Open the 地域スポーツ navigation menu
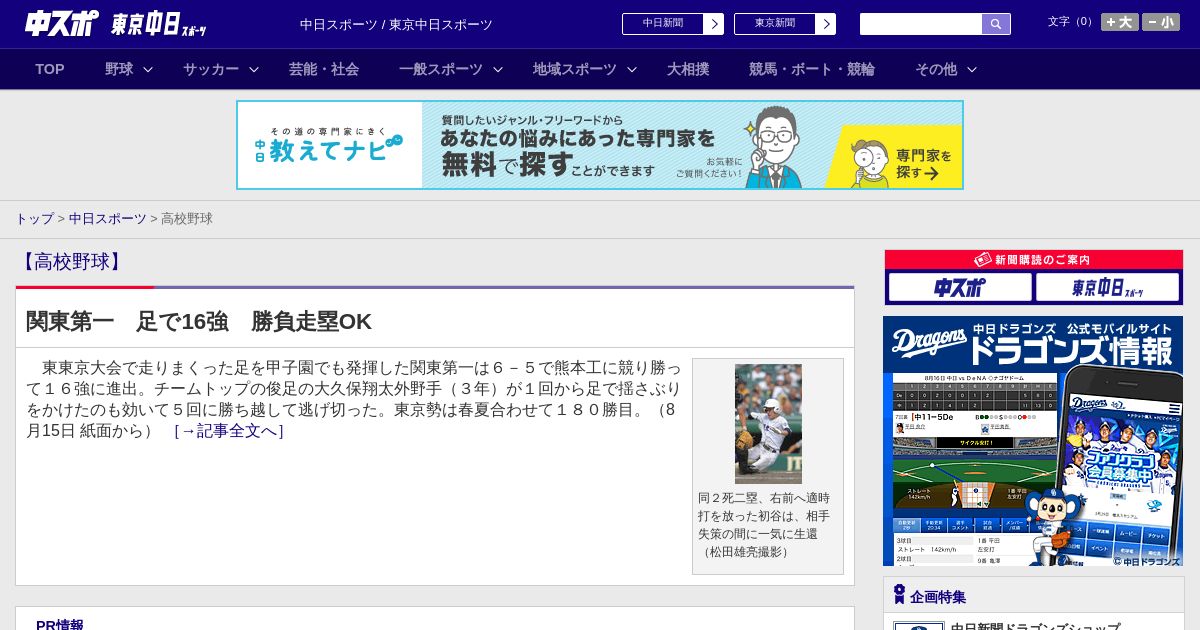The height and width of the screenshot is (630, 1200). 575,69
